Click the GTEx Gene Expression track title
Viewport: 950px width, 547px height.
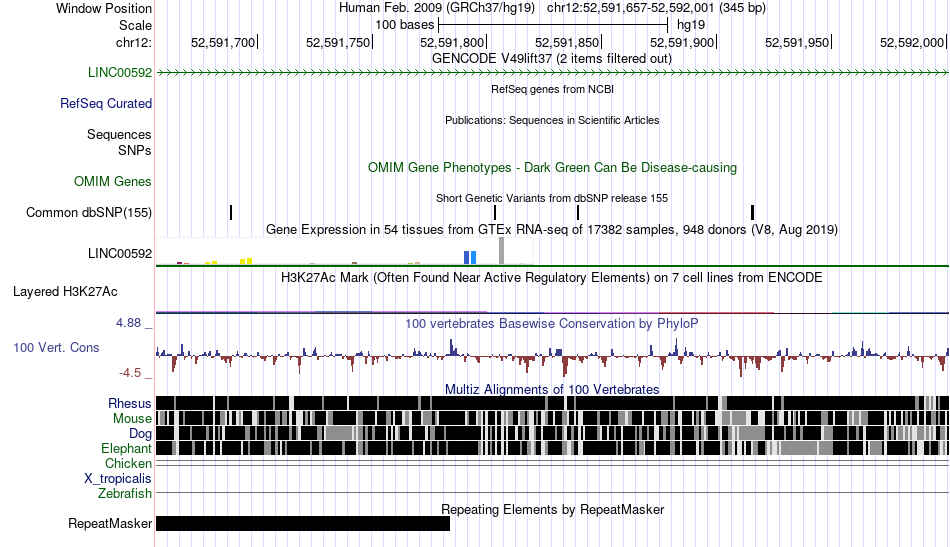552,230
